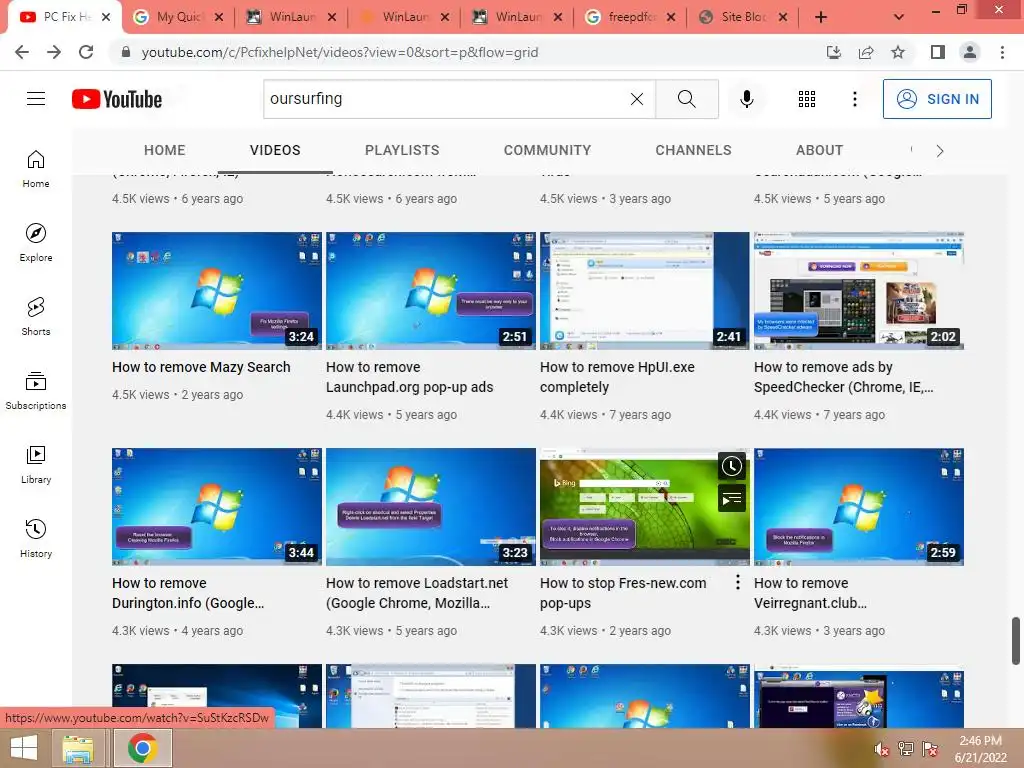Click the muted volume tray icon

882,749
